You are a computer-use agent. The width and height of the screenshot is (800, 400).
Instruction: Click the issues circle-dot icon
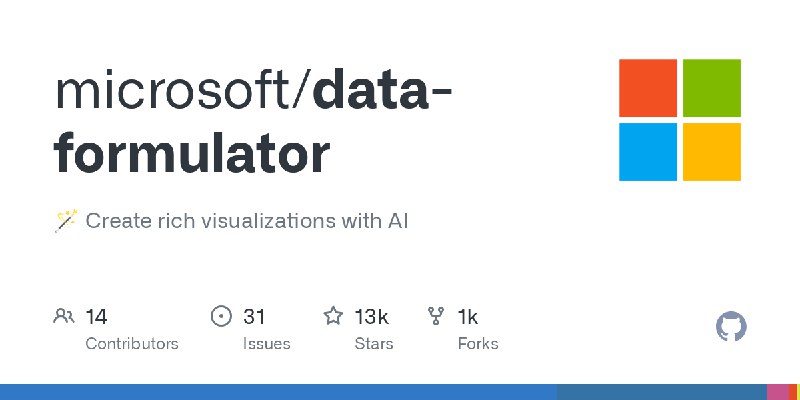pyautogui.click(x=221, y=316)
